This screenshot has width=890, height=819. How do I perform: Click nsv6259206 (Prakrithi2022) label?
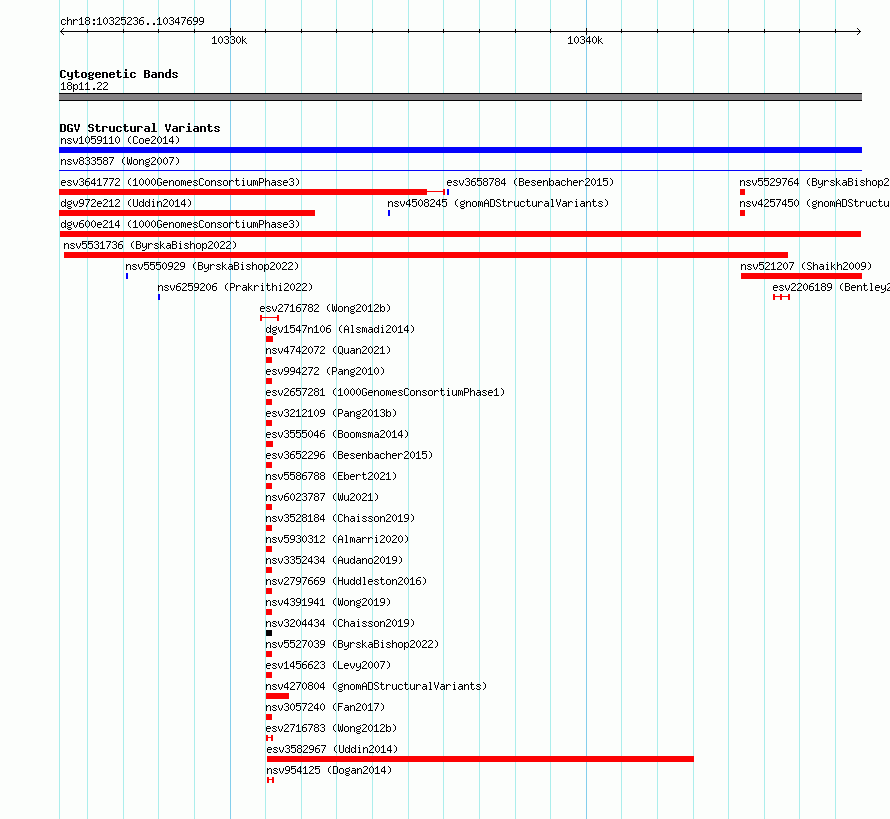point(235,287)
